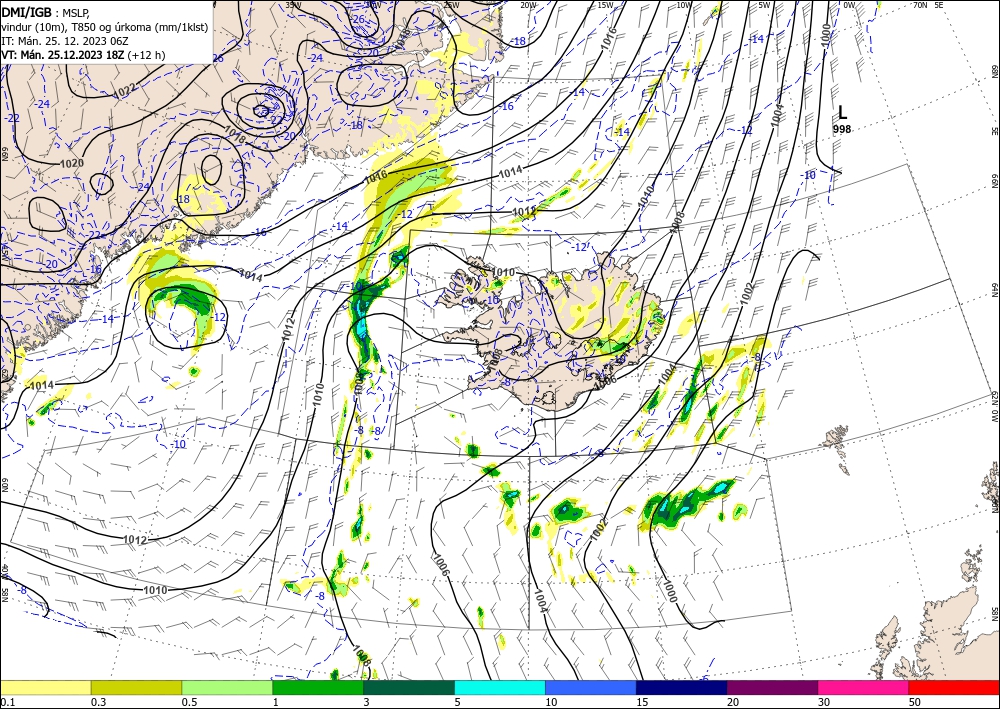Click the 'DMI/IGB' title text
1000x709 pixels.
(x=27, y=12)
